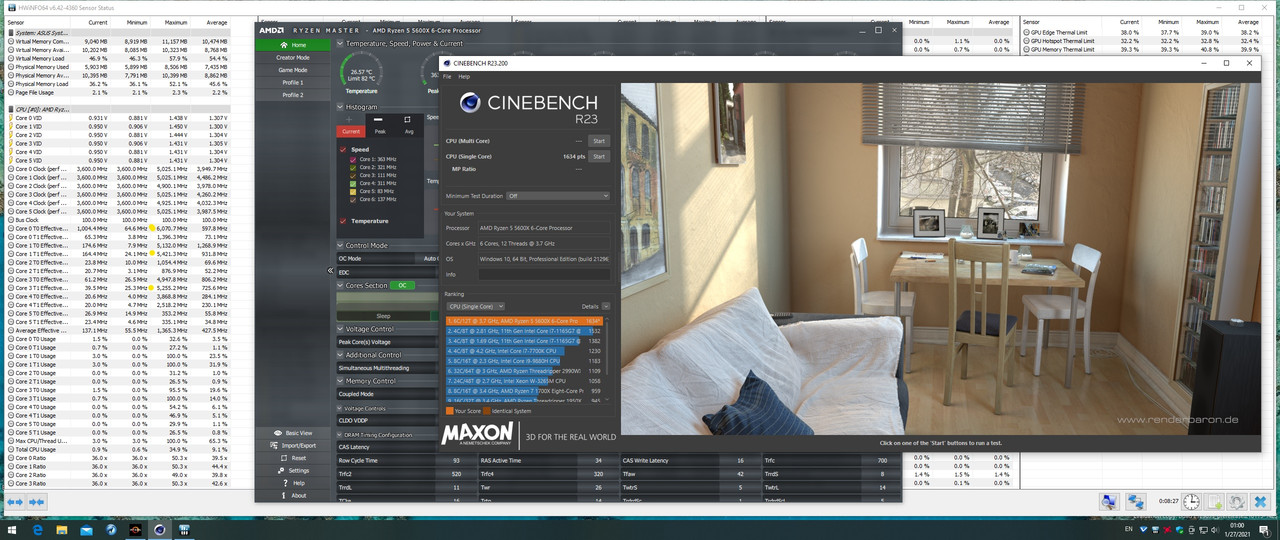The height and width of the screenshot is (540, 1280).
Task: Open Cinebench Help menu
Action: 464,76
